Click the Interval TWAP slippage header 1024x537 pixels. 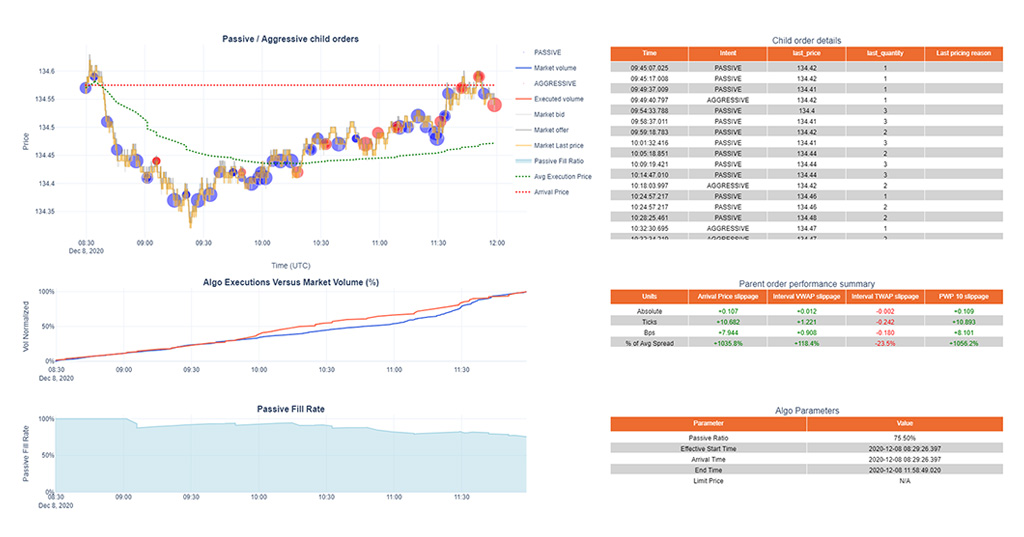pos(885,296)
